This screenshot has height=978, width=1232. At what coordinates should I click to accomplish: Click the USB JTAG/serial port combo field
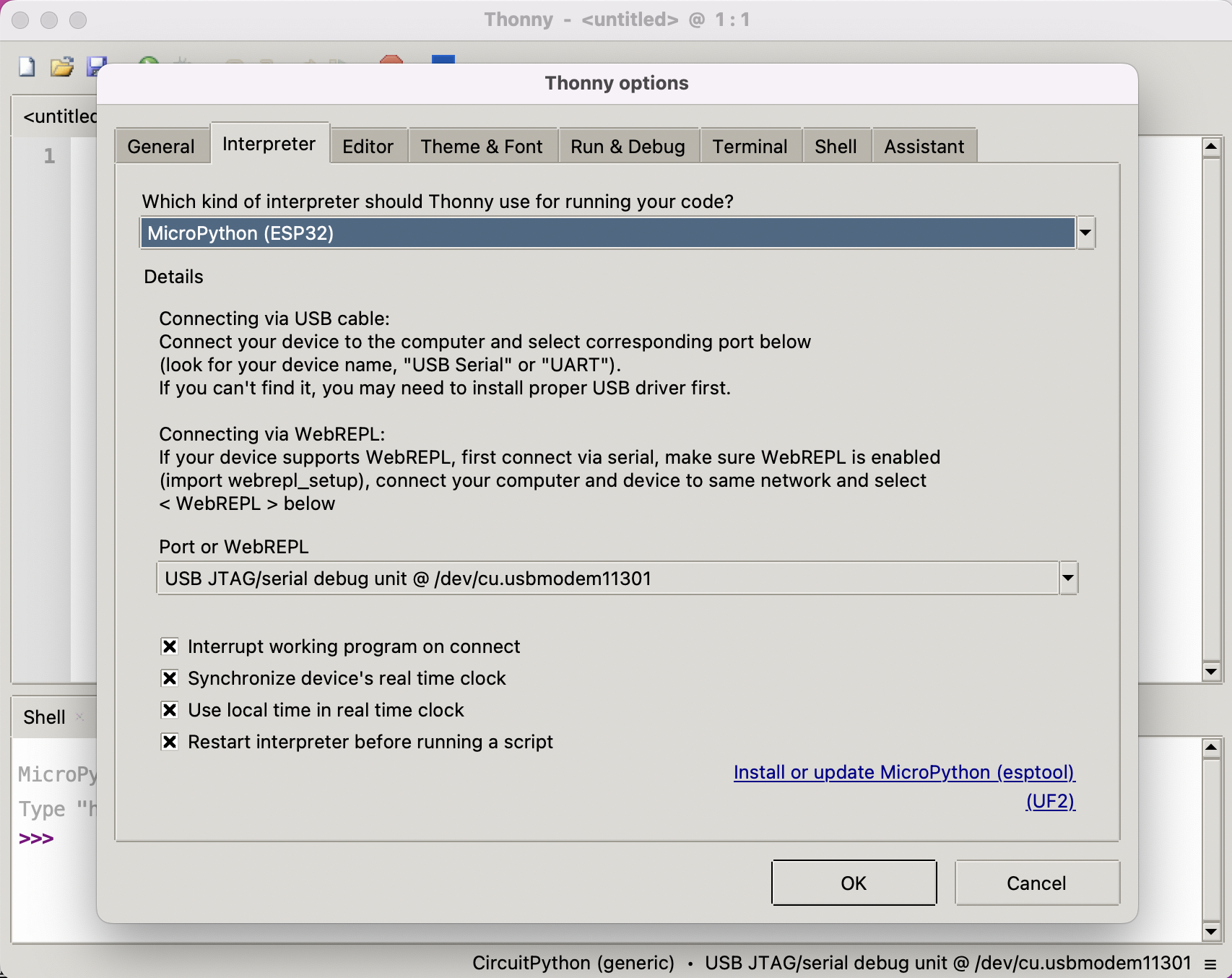(607, 579)
